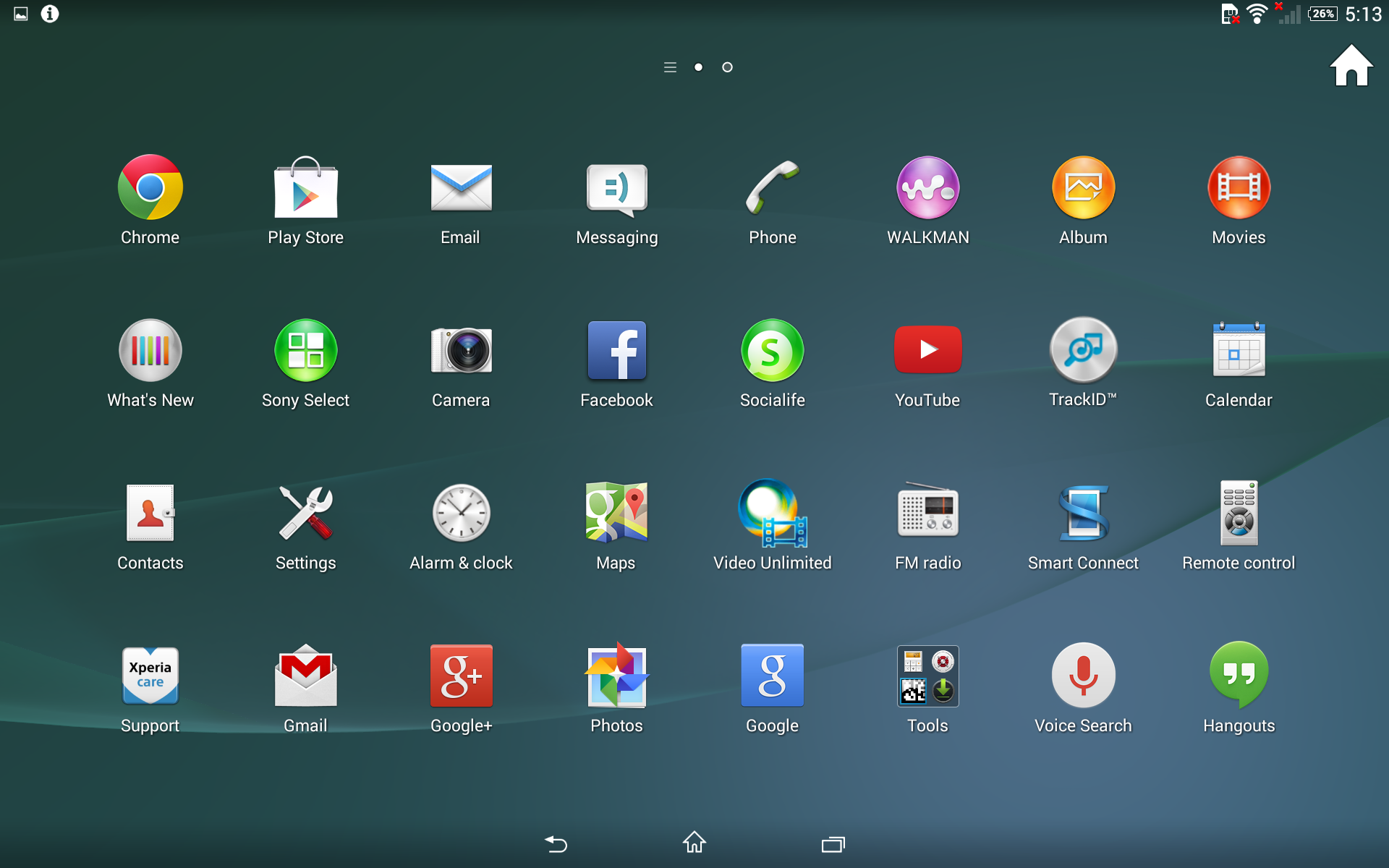Open the Tools folder
Viewport: 1389px width, 868px height.
(x=927, y=676)
